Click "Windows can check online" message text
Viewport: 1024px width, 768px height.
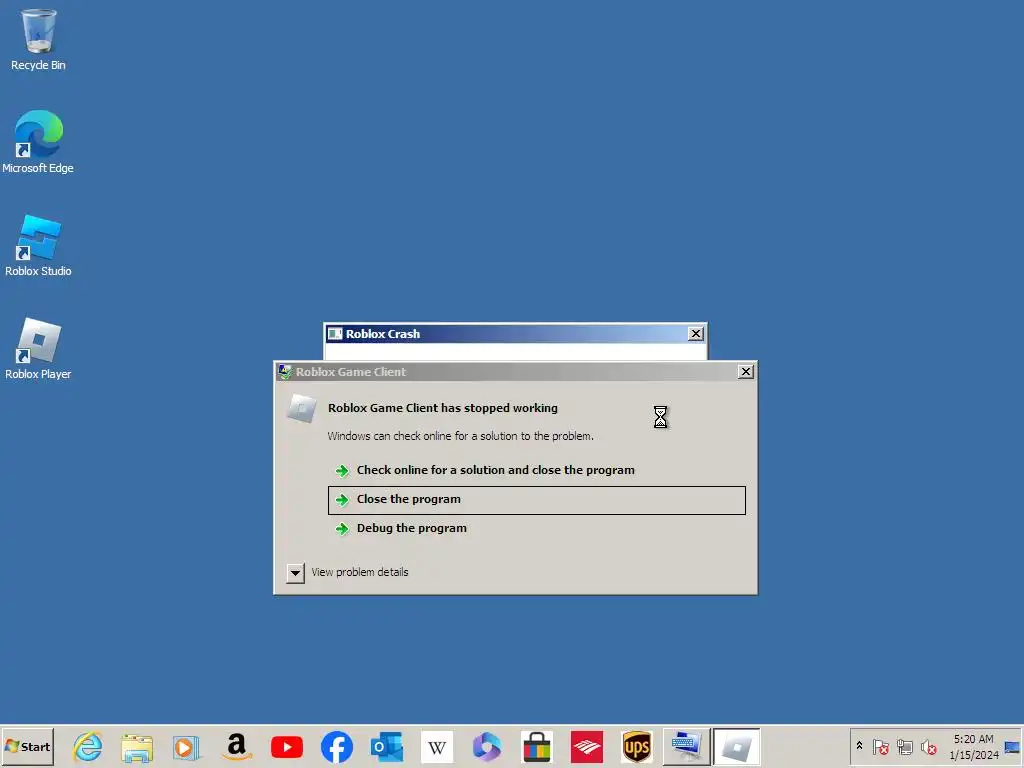pyautogui.click(x=460, y=436)
